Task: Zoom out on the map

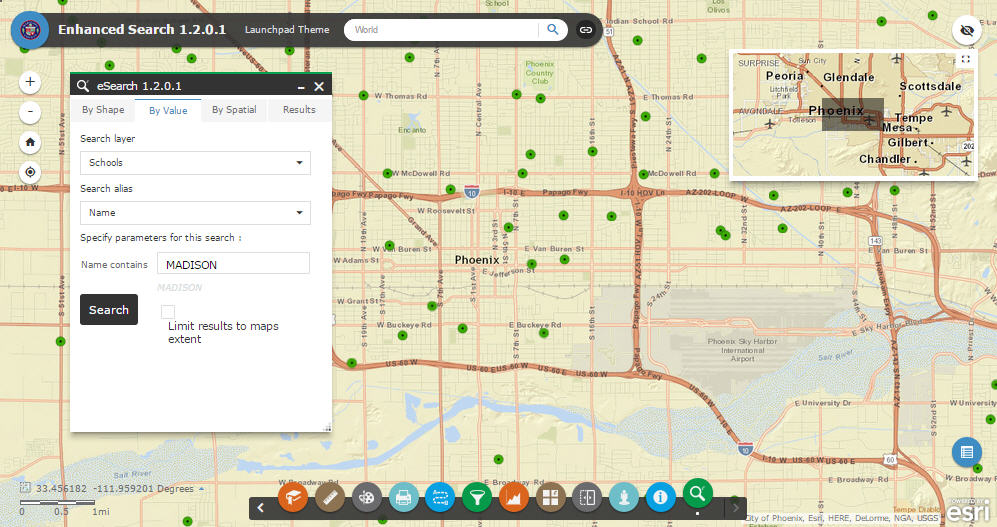Action: point(30,112)
